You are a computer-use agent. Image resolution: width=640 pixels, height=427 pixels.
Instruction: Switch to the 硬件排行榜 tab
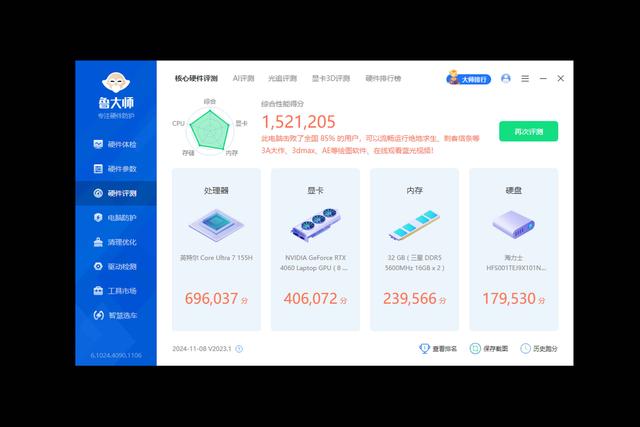click(383, 78)
